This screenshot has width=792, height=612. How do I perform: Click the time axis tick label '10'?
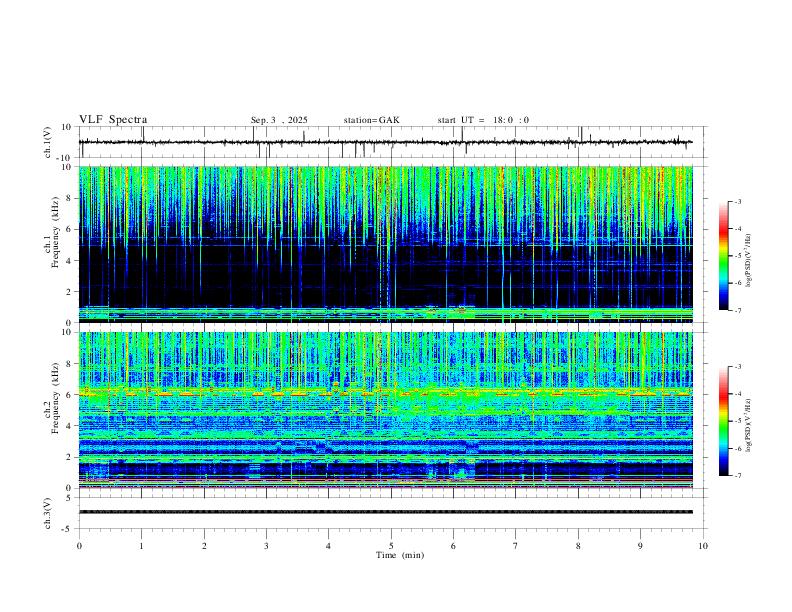coord(703,546)
